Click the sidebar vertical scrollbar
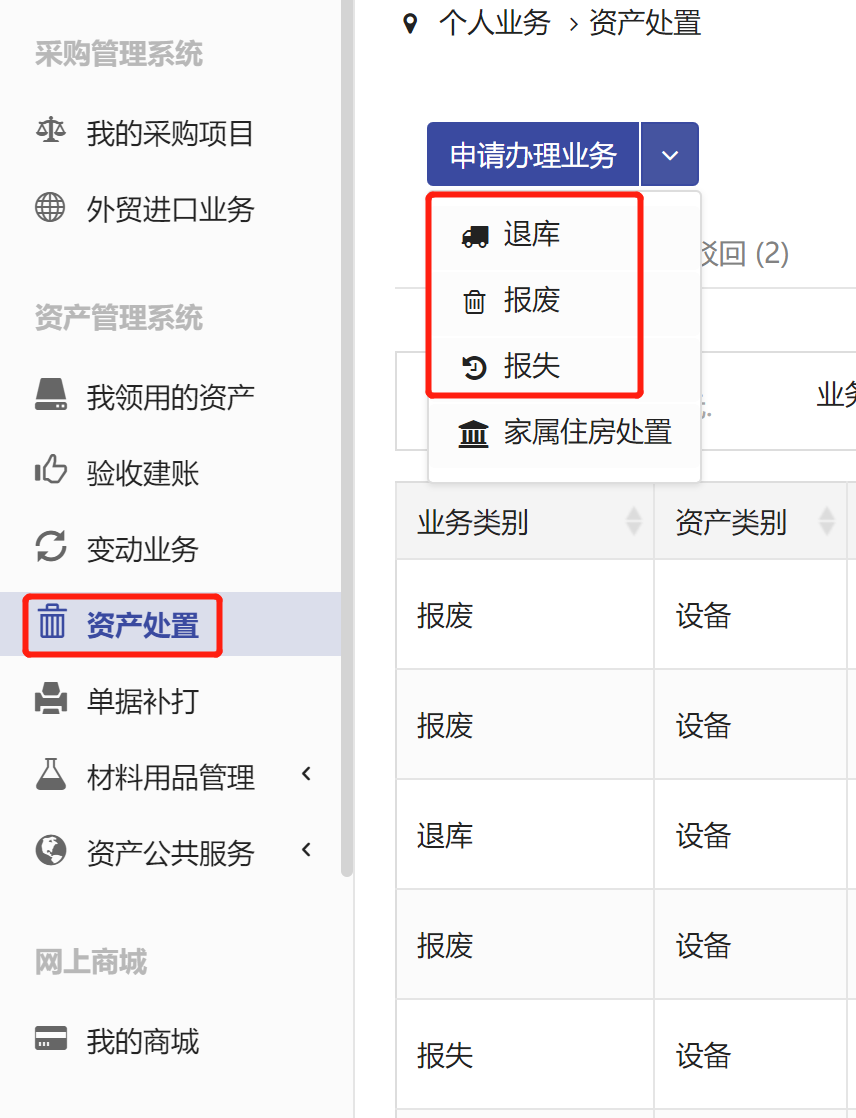856x1118 pixels. click(x=347, y=400)
